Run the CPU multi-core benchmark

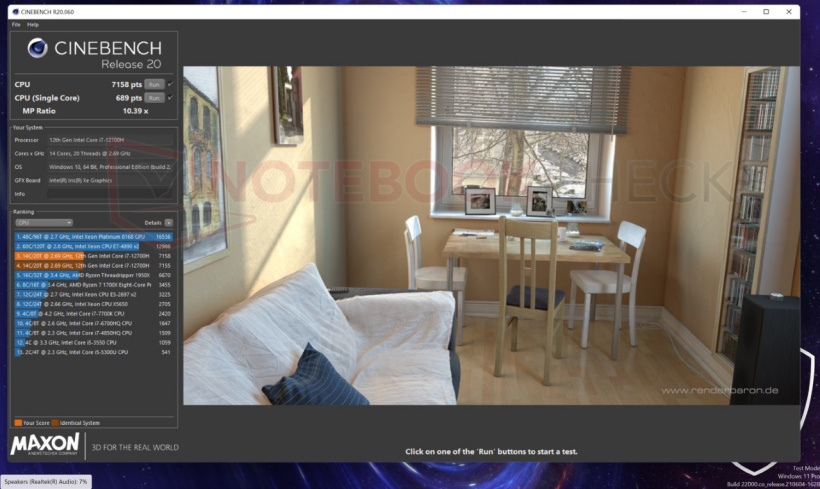[154, 84]
